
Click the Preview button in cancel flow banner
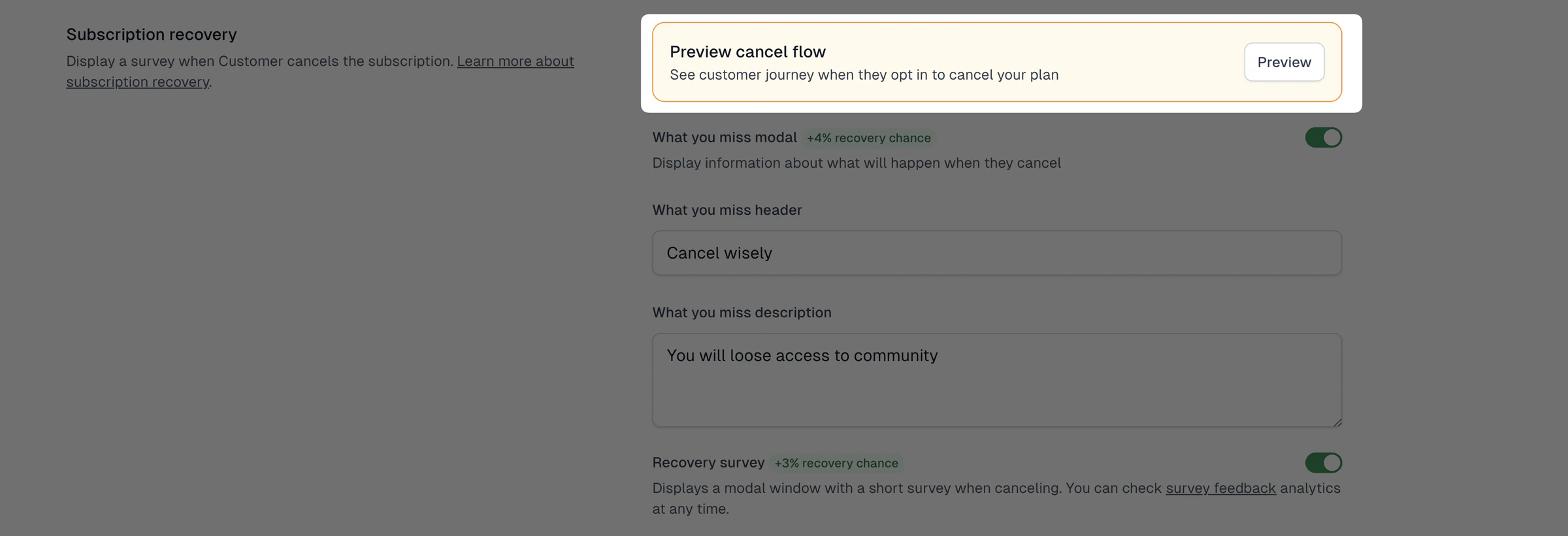[x=1284, y=62]
